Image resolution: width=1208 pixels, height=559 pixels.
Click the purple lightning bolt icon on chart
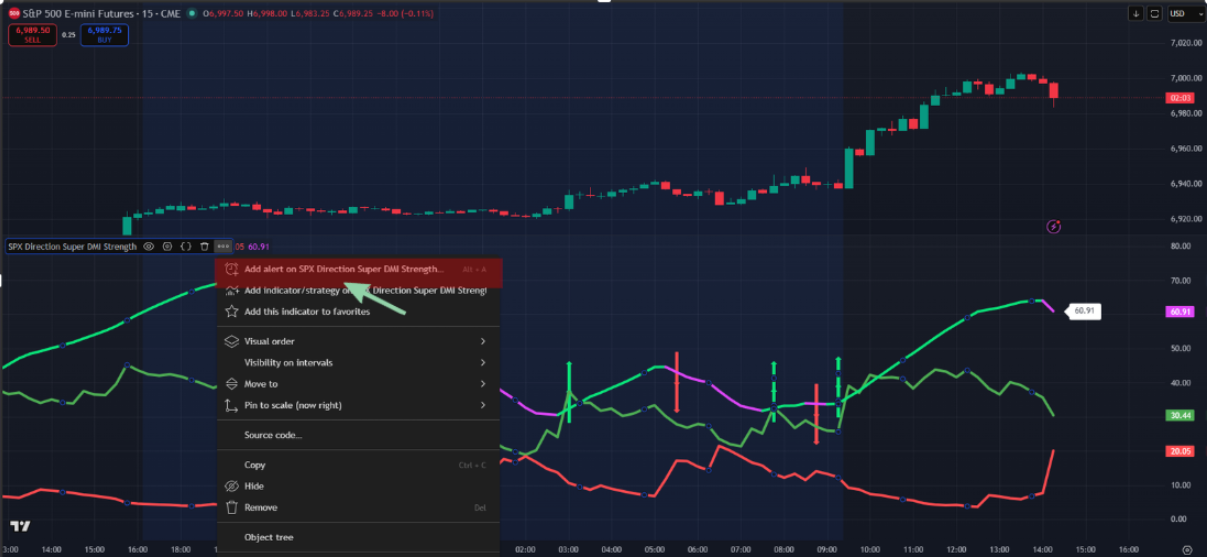coord(1053,227)
